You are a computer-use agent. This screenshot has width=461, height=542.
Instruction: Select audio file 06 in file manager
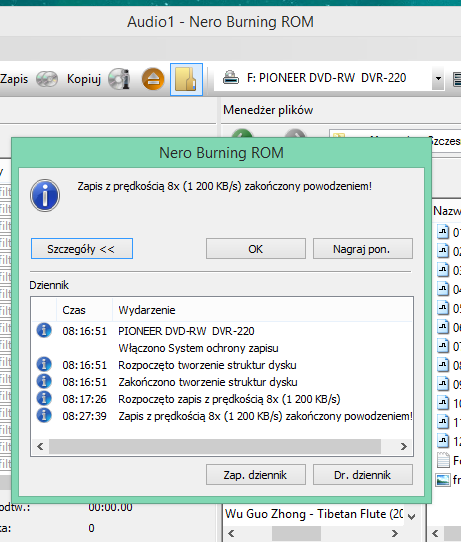[448, 327]
